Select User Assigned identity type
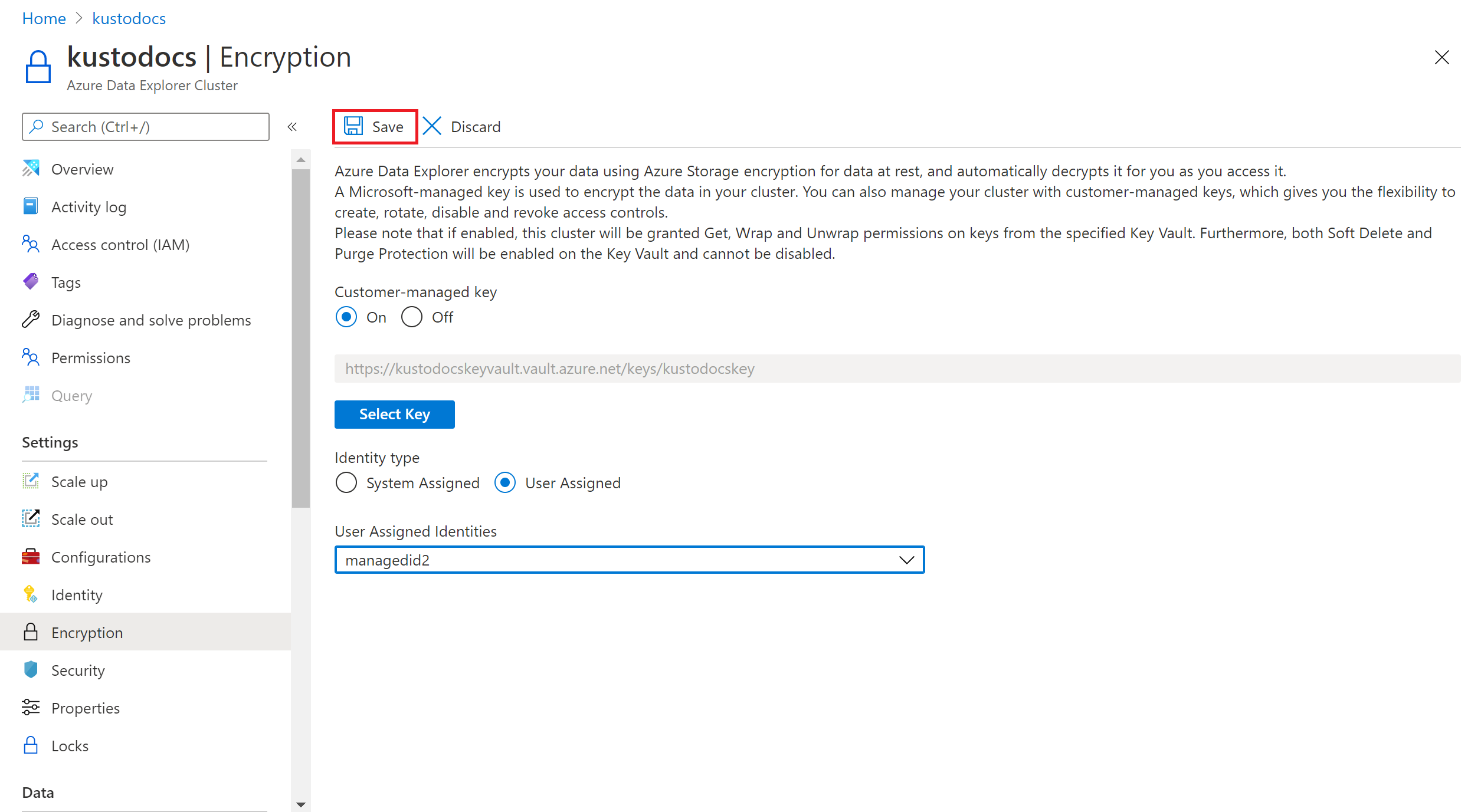Viewport: 1481px width, 812px height. pos(506,482)
